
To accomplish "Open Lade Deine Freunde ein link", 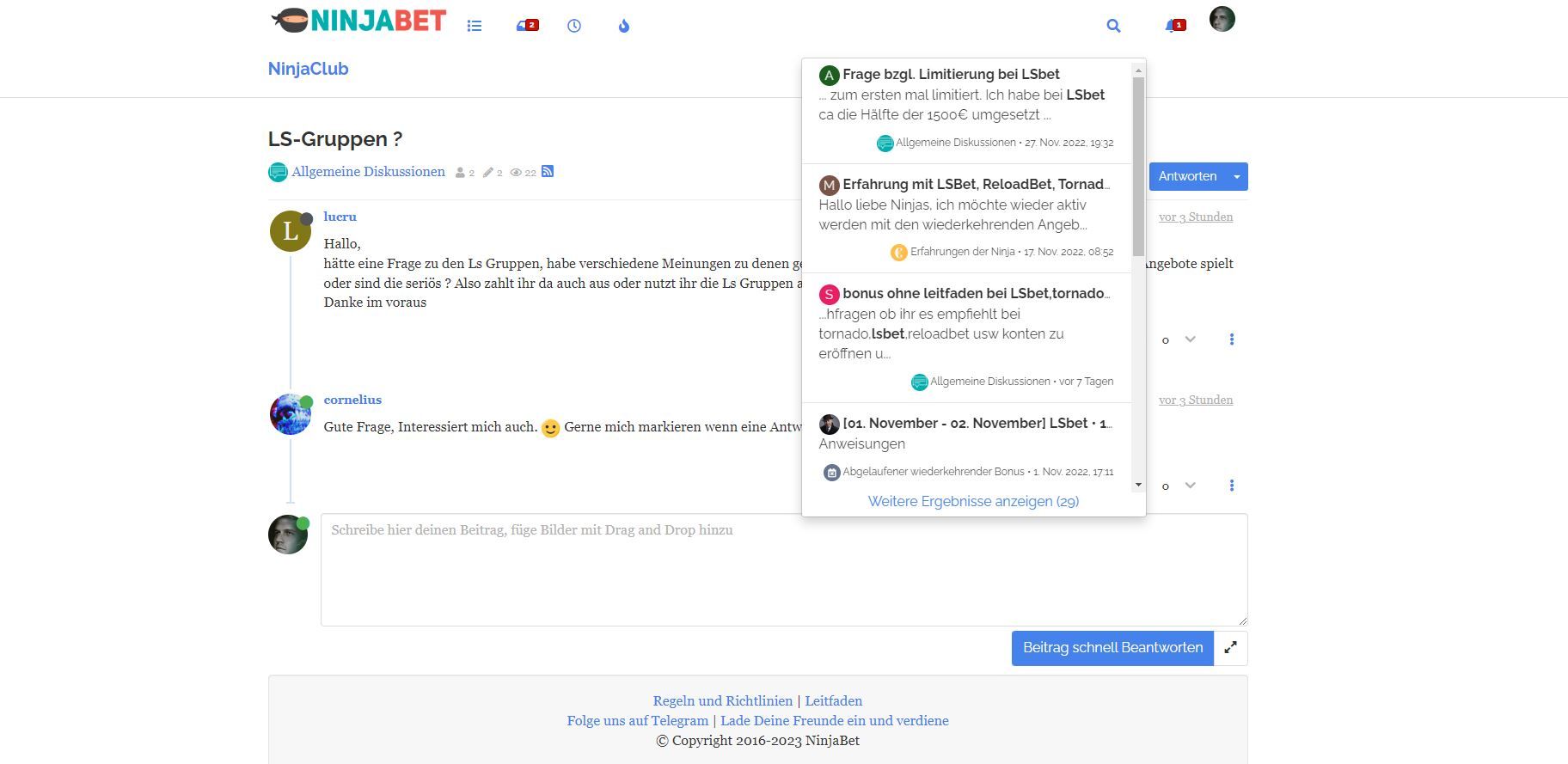I will click(835, 720).
